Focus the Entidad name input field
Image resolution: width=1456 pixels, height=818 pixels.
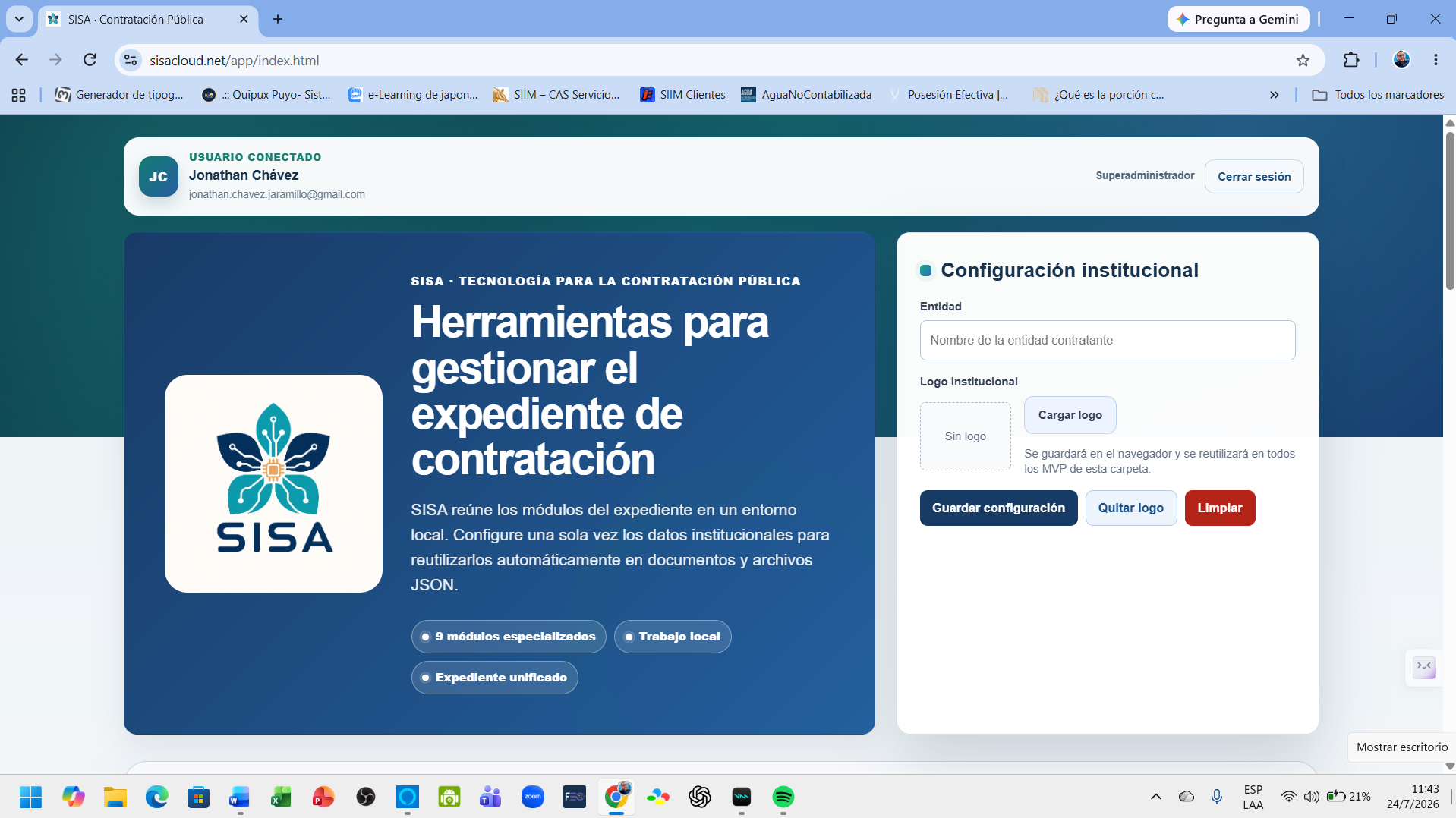(x=1107, y=340)
